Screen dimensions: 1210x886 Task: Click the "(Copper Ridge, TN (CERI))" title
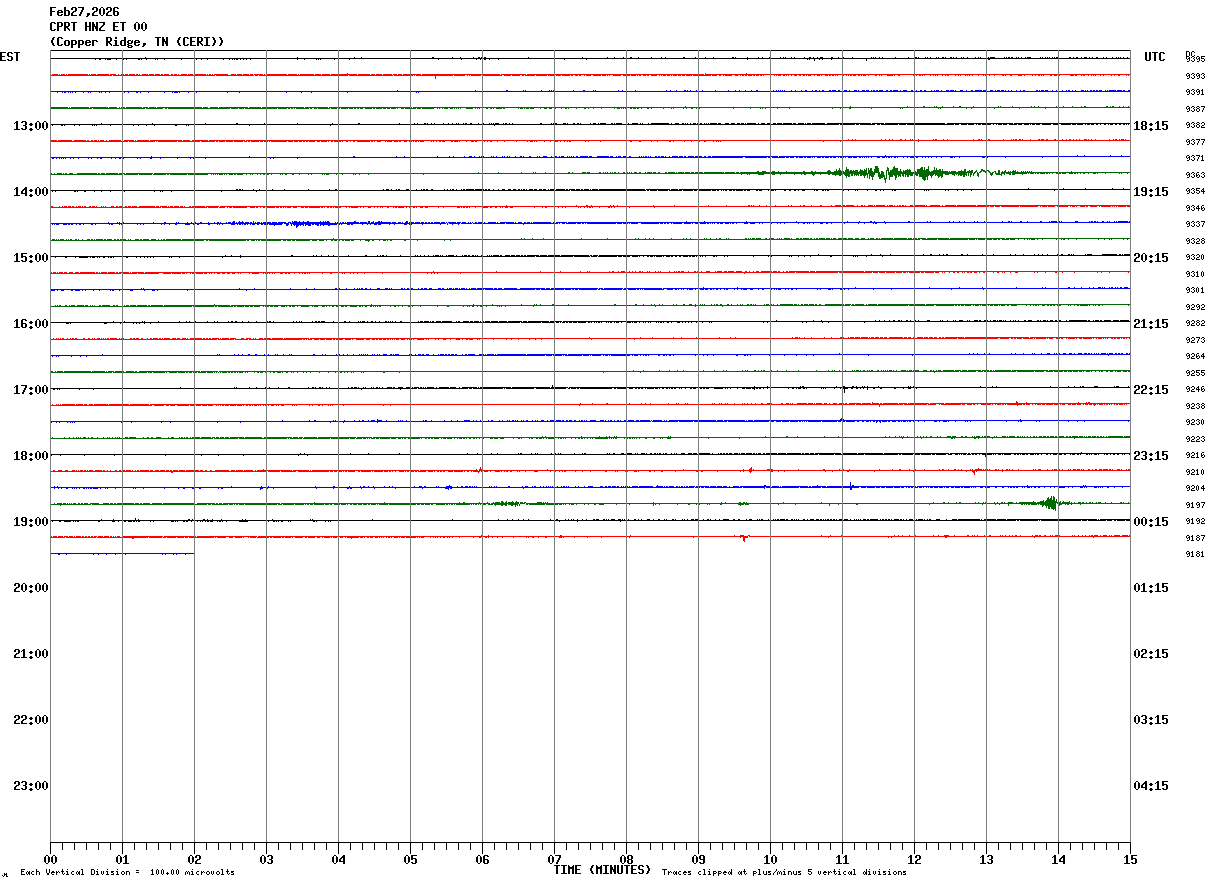point(137,42)
